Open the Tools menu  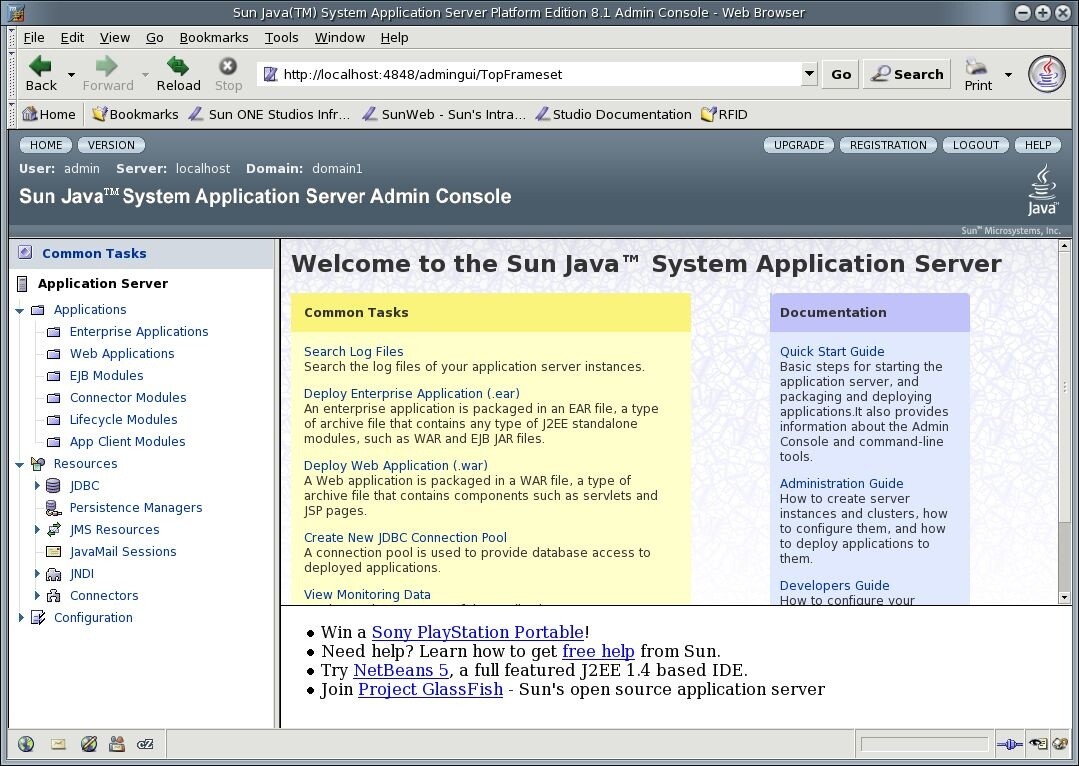[281, 37]
